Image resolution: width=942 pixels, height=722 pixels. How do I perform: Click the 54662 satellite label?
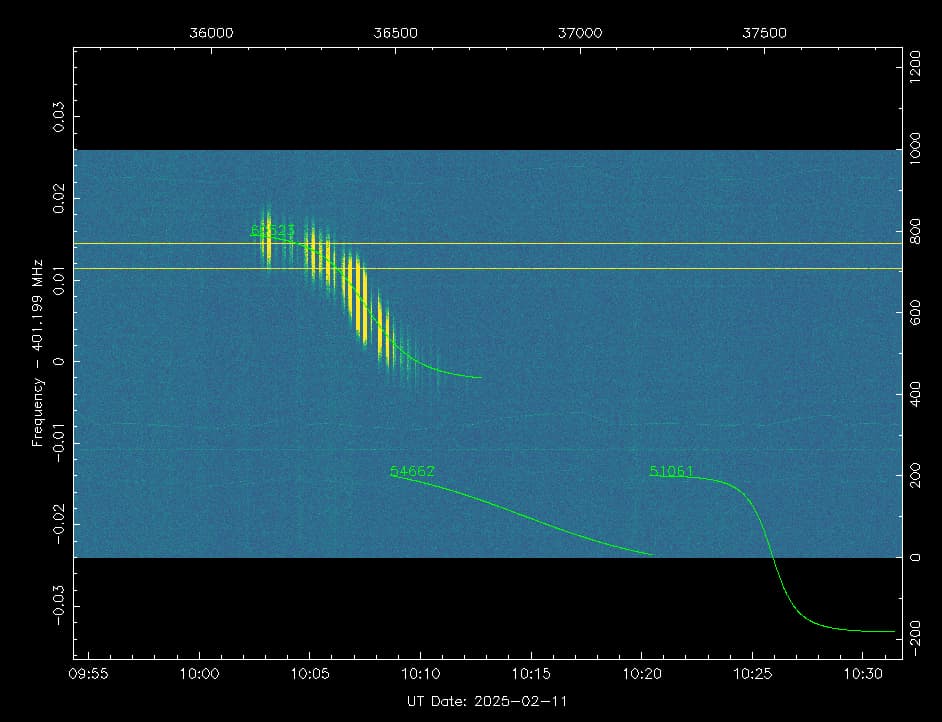pos(412,471)
